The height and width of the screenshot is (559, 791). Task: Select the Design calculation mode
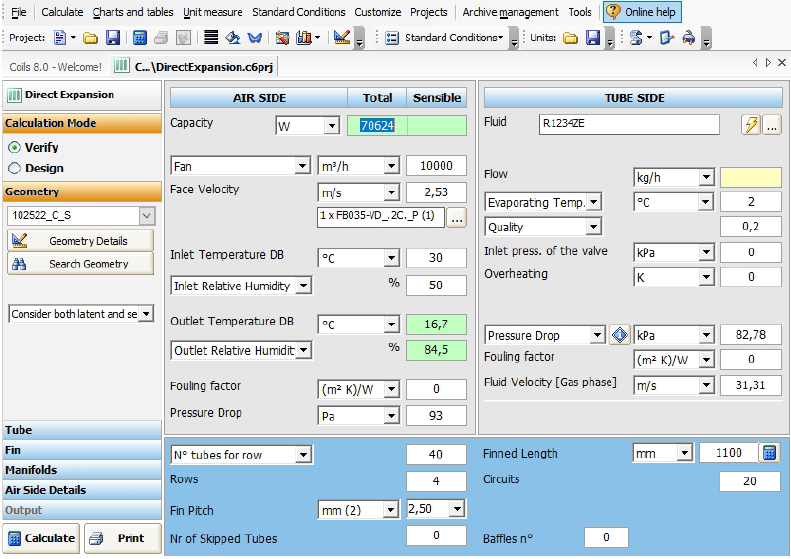point(15,168)
